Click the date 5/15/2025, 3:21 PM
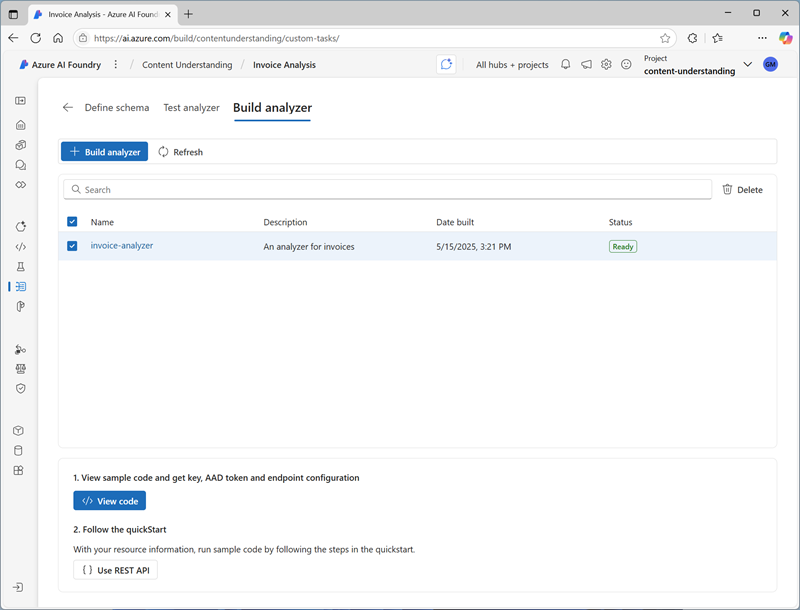The height and width of the screenshot is (610, 800). pyautogui.click(x=473, y=246)
